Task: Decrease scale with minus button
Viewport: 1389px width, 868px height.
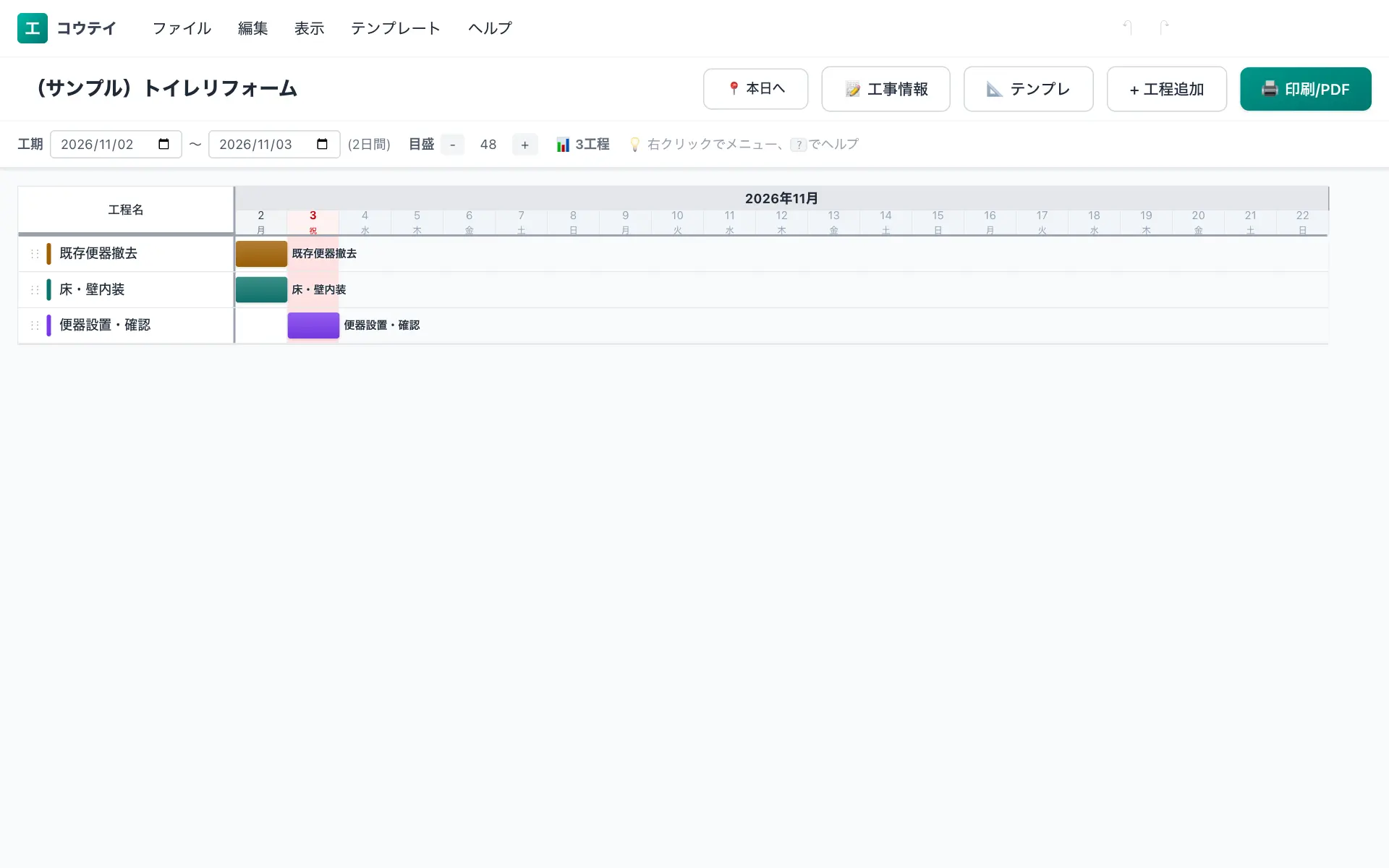Action: [453, 145]
